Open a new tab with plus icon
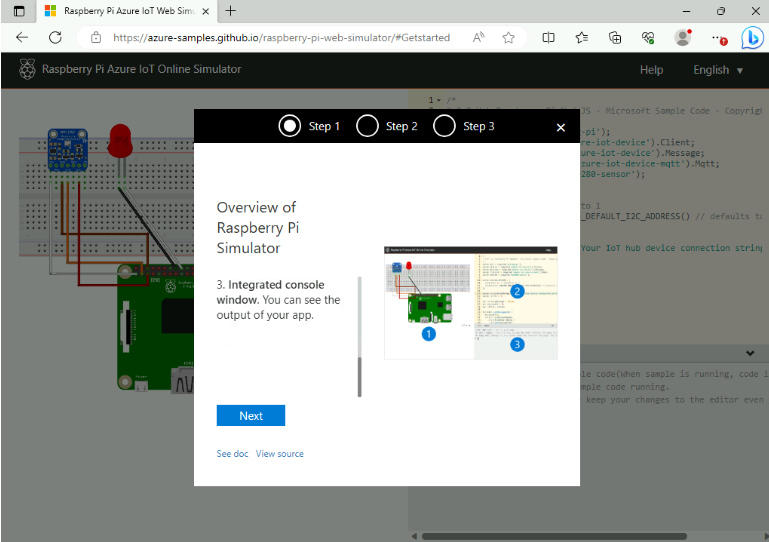This screenshot has height=542, width=769. (x=231, y=11)
